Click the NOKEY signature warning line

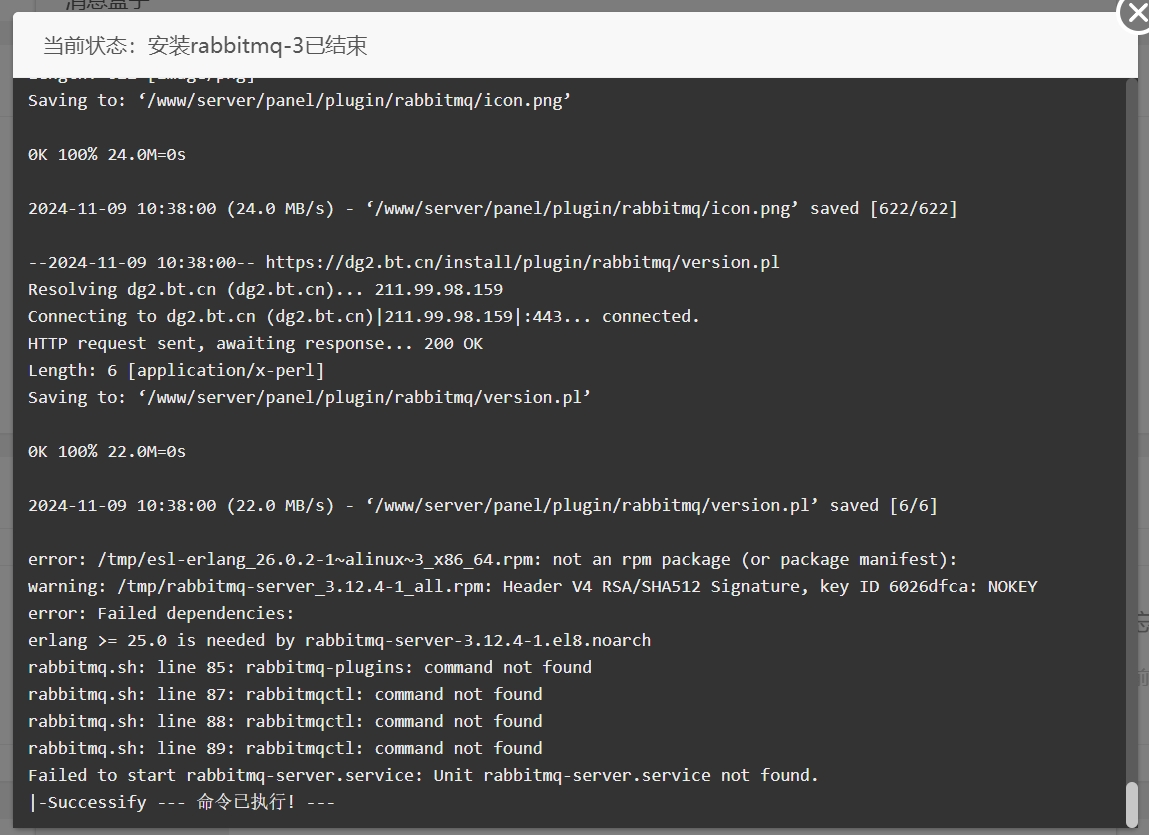click(533, 586)
